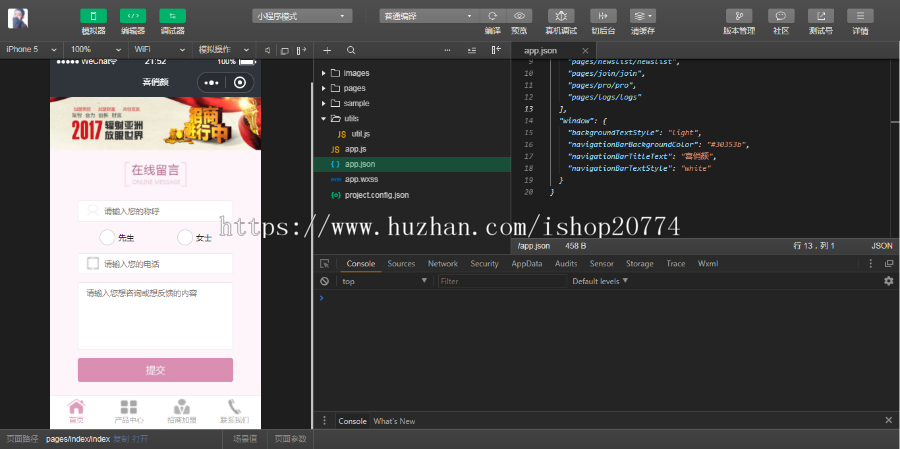
Task: Select the 女士 radio button
Action: (185, 237)
